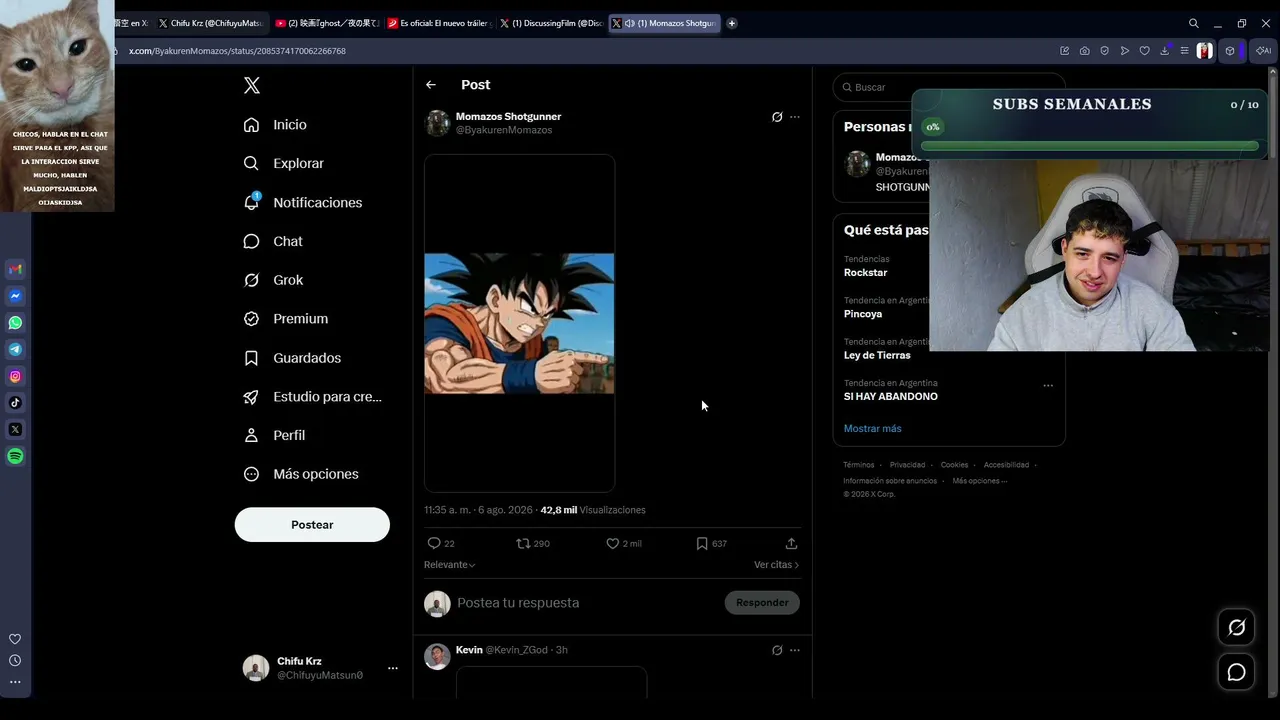Open the Chifu Krz account switcher menu
Screen dimensions: 1280x720
click(x=393, y=668)
